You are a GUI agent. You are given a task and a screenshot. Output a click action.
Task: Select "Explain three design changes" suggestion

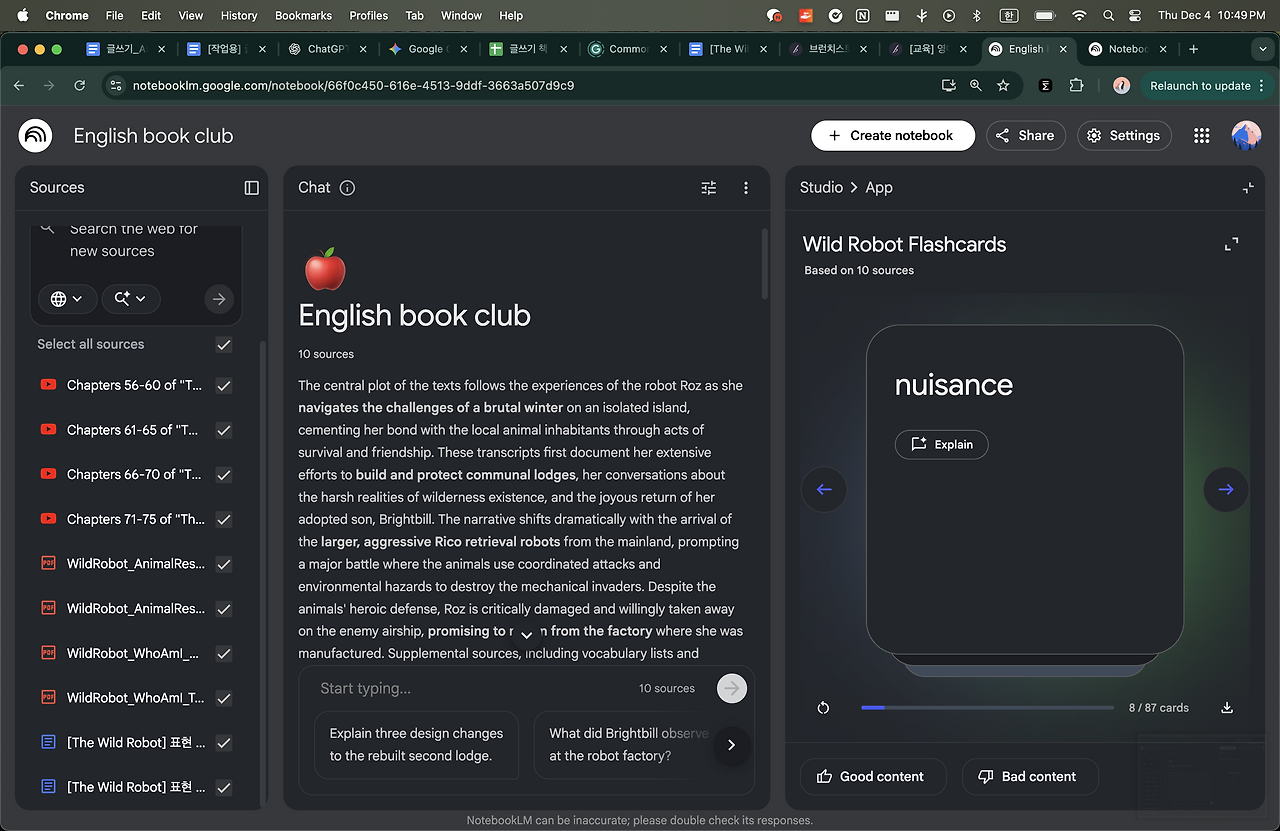417,745
